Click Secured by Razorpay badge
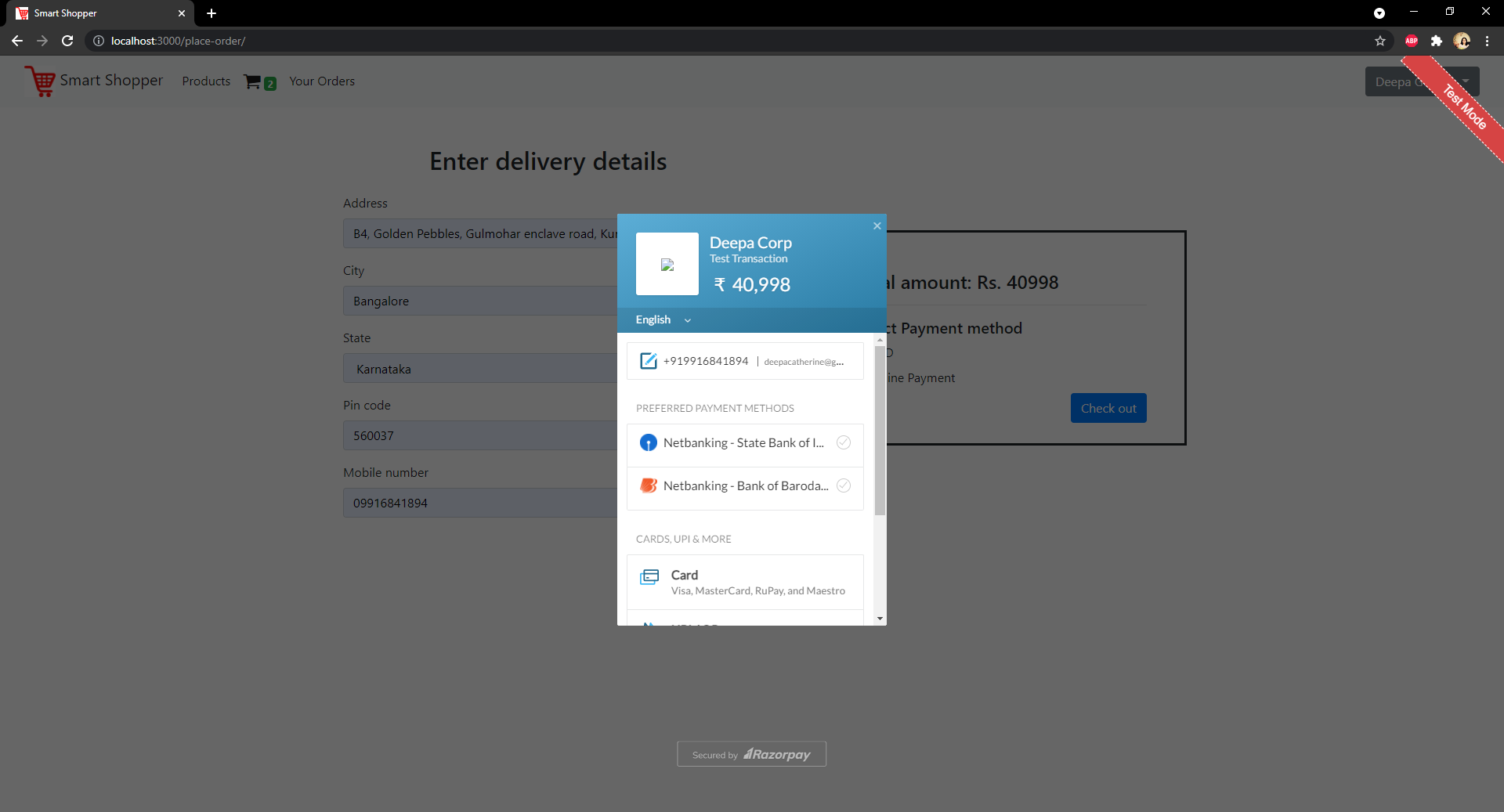This screenshot has width=1504, height=812. [x=751, y=754]
